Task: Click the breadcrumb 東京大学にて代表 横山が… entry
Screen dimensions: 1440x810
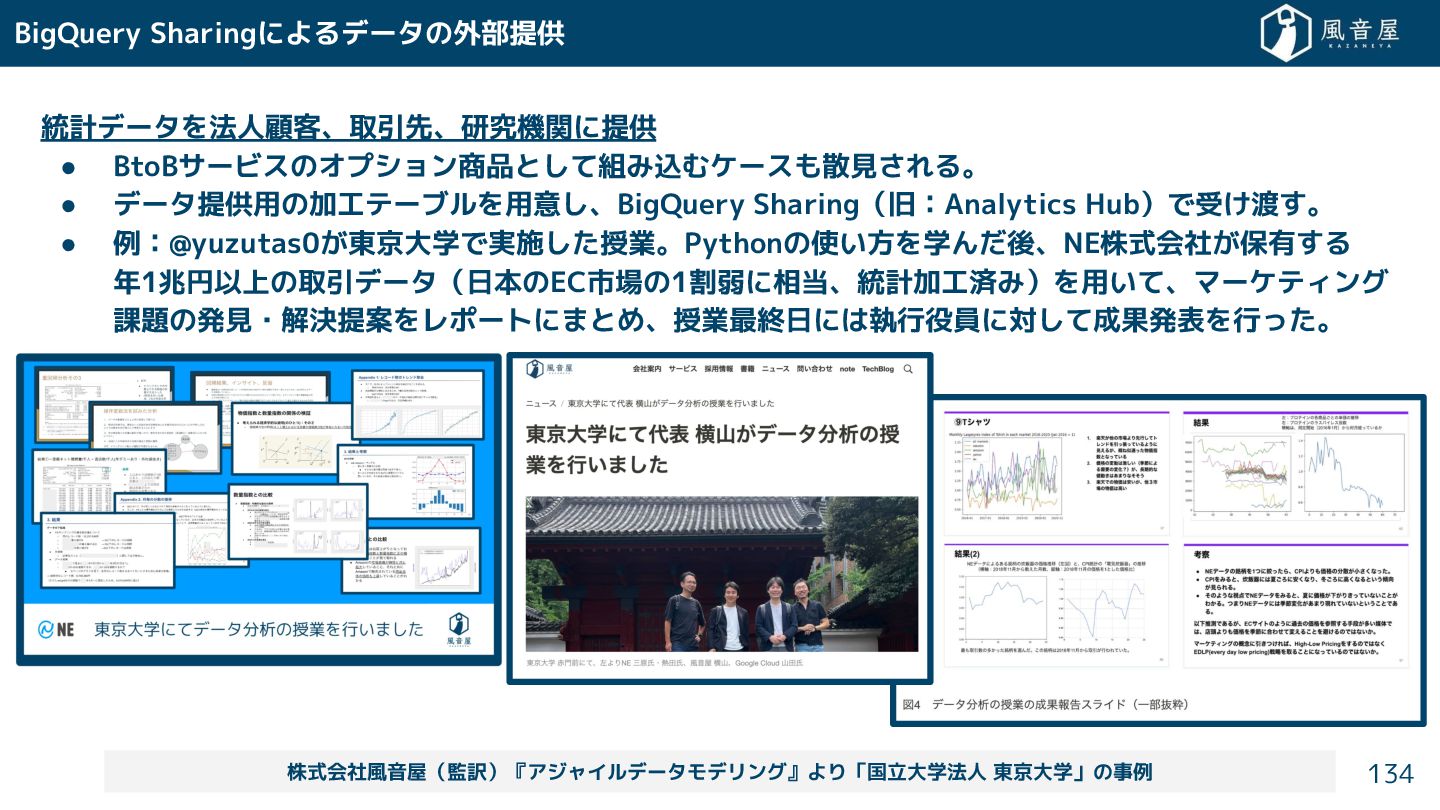Action: click(671, 404)
